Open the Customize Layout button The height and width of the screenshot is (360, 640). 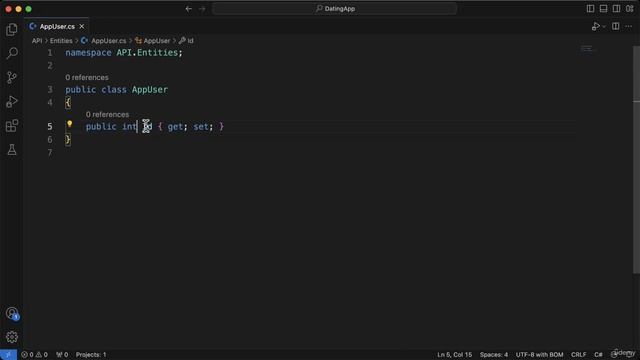[629, 9]
